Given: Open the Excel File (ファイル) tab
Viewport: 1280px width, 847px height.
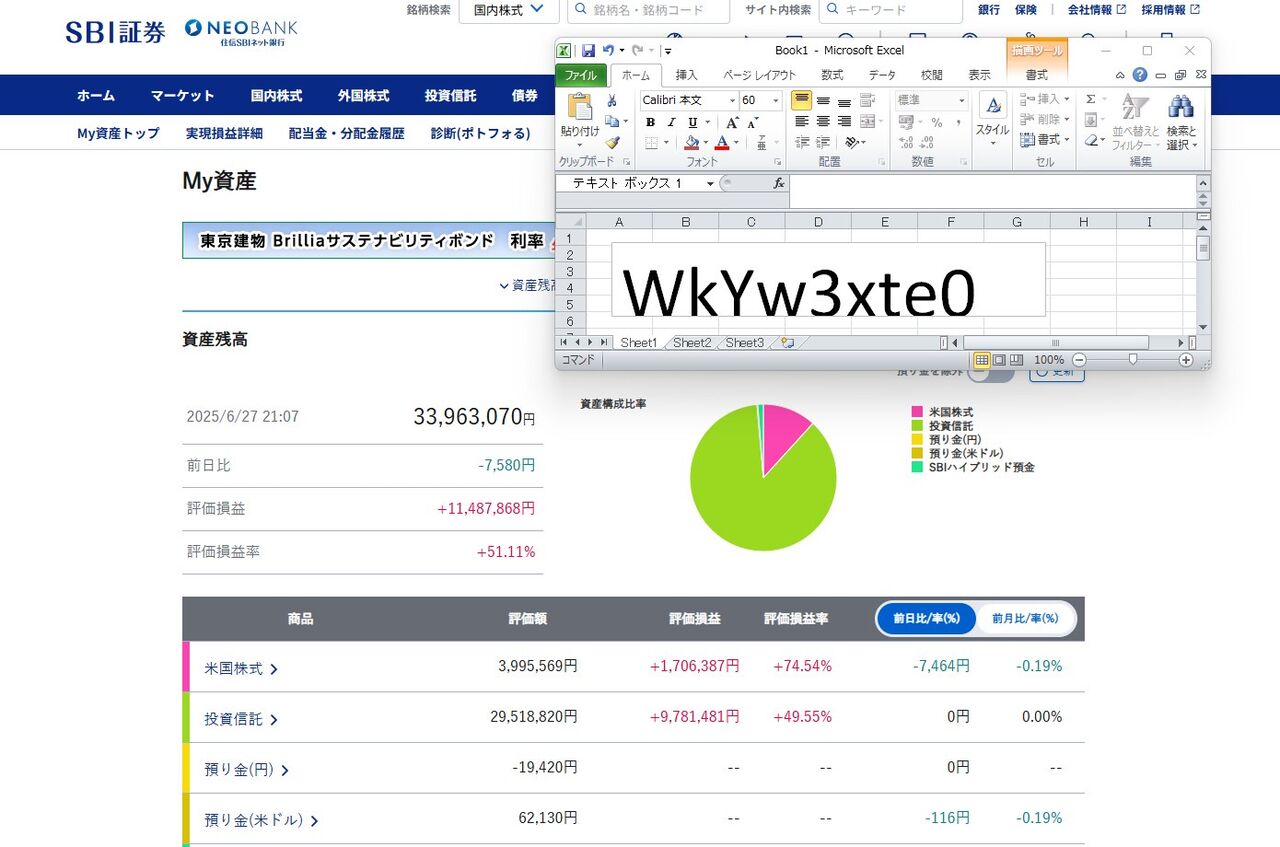Looking at the screenshot, I should 581,75.
